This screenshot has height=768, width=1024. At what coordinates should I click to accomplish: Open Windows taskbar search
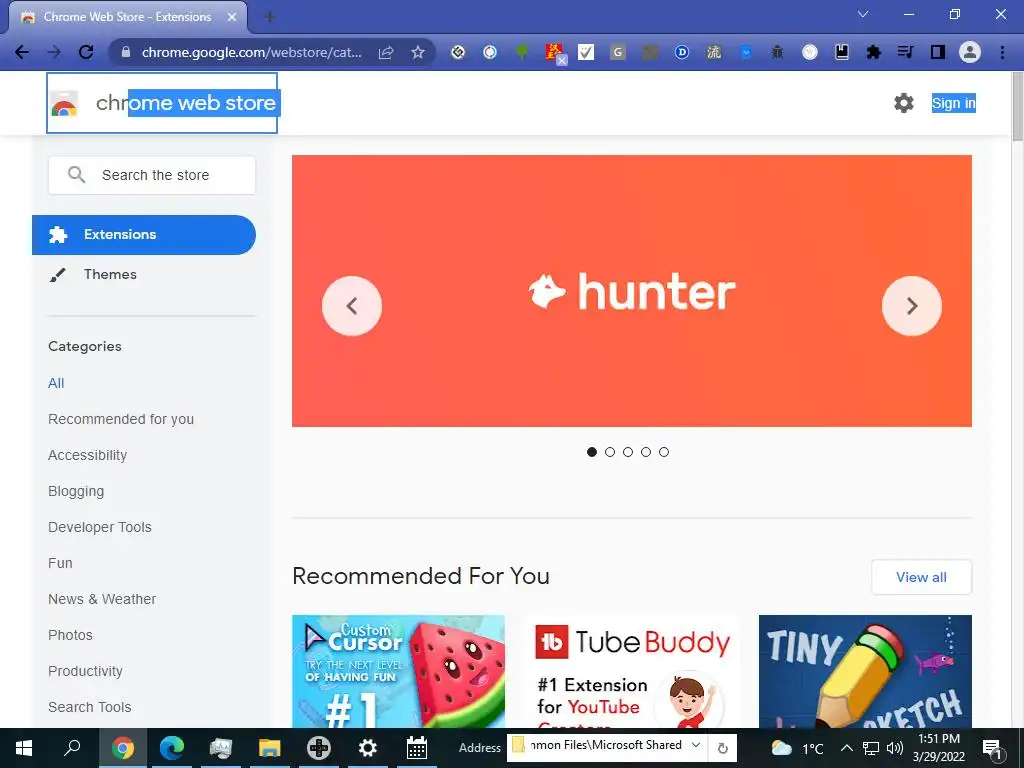click(x=72, y=748)
